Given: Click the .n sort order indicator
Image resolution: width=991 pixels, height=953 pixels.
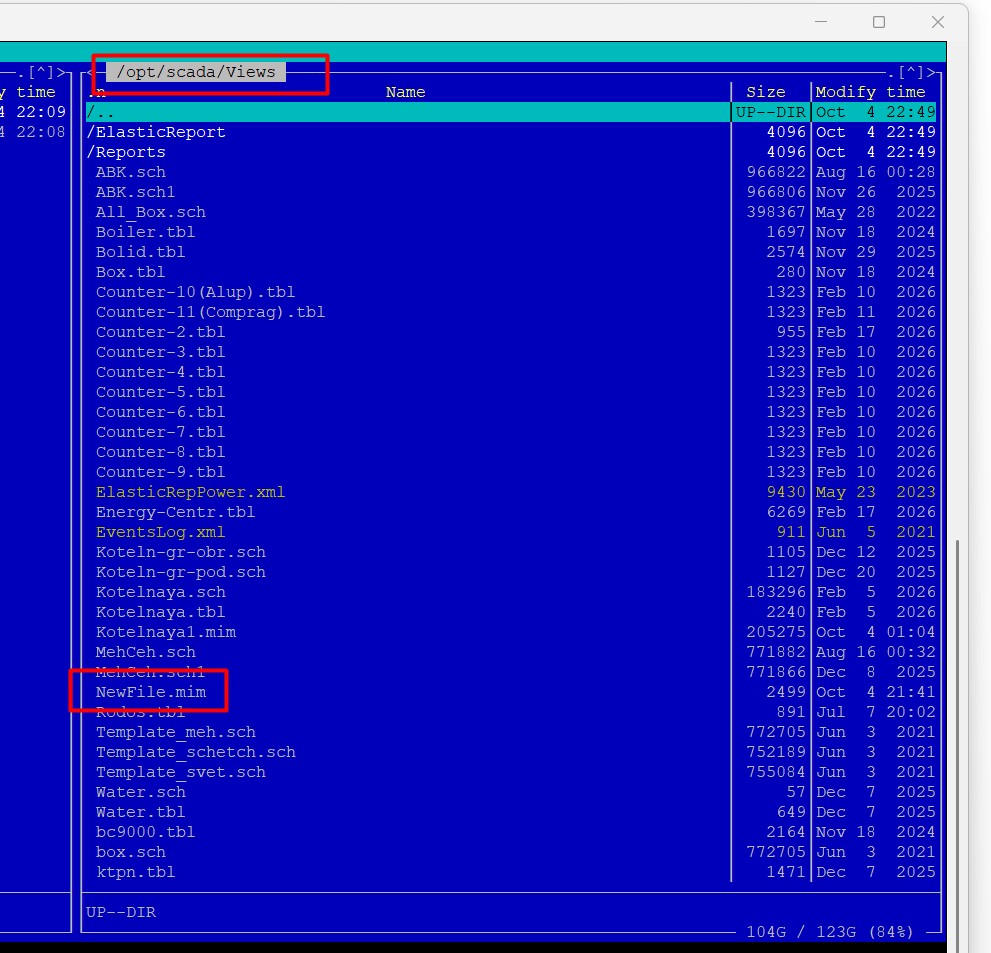Looking at the screenshot, I should pyautogui.click(x=97, y=92).
